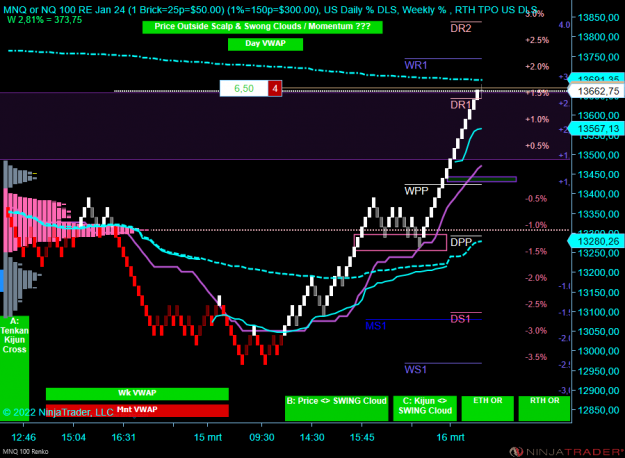Click the pink outlined rectangle near DPP
Viewport: 625px width, 458px height.
400,242
